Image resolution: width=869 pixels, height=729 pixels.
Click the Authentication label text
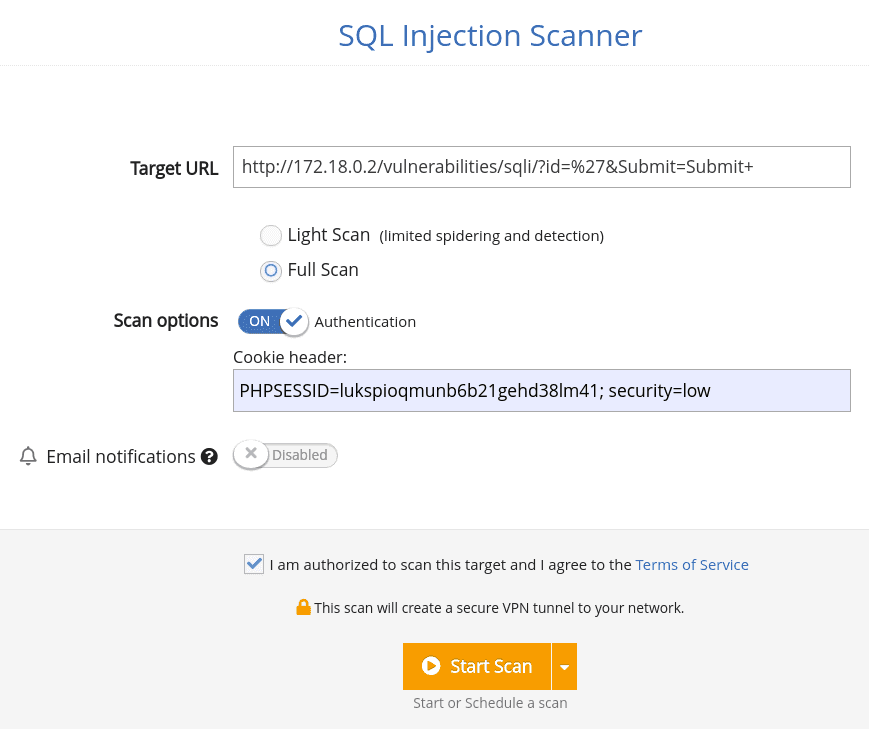[365, 321]
